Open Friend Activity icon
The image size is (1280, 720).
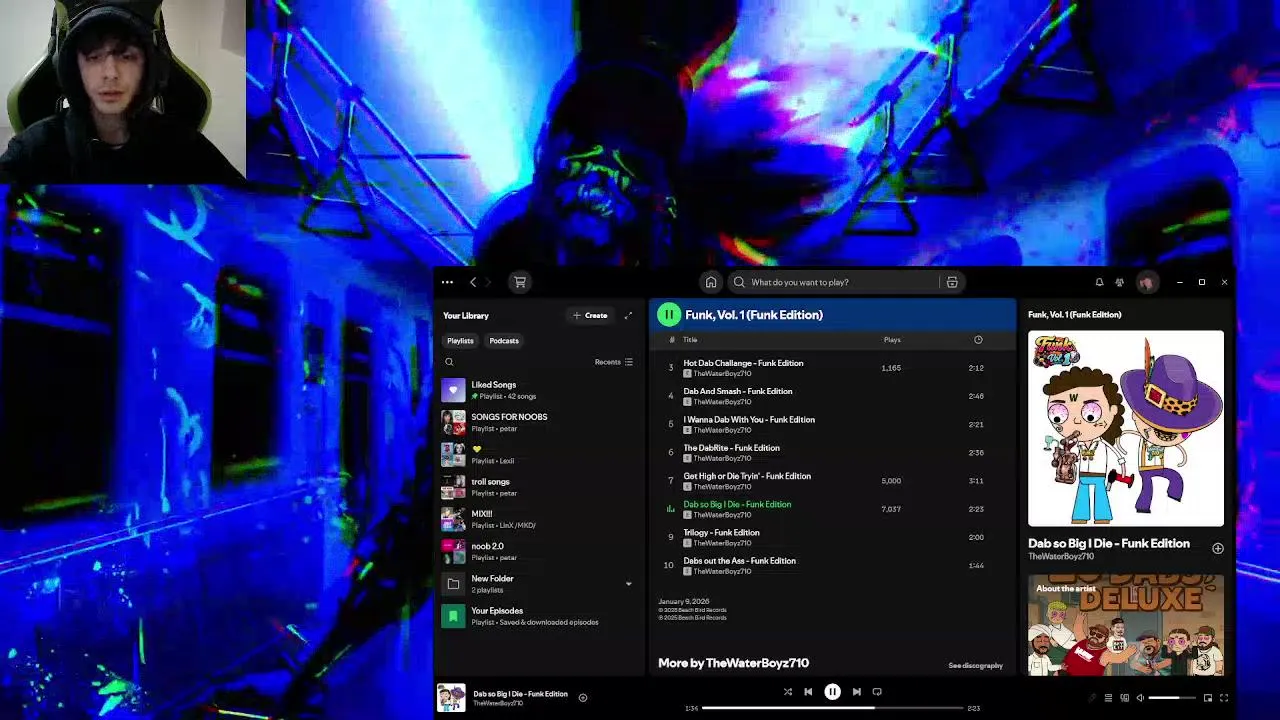coord(1120,282)
